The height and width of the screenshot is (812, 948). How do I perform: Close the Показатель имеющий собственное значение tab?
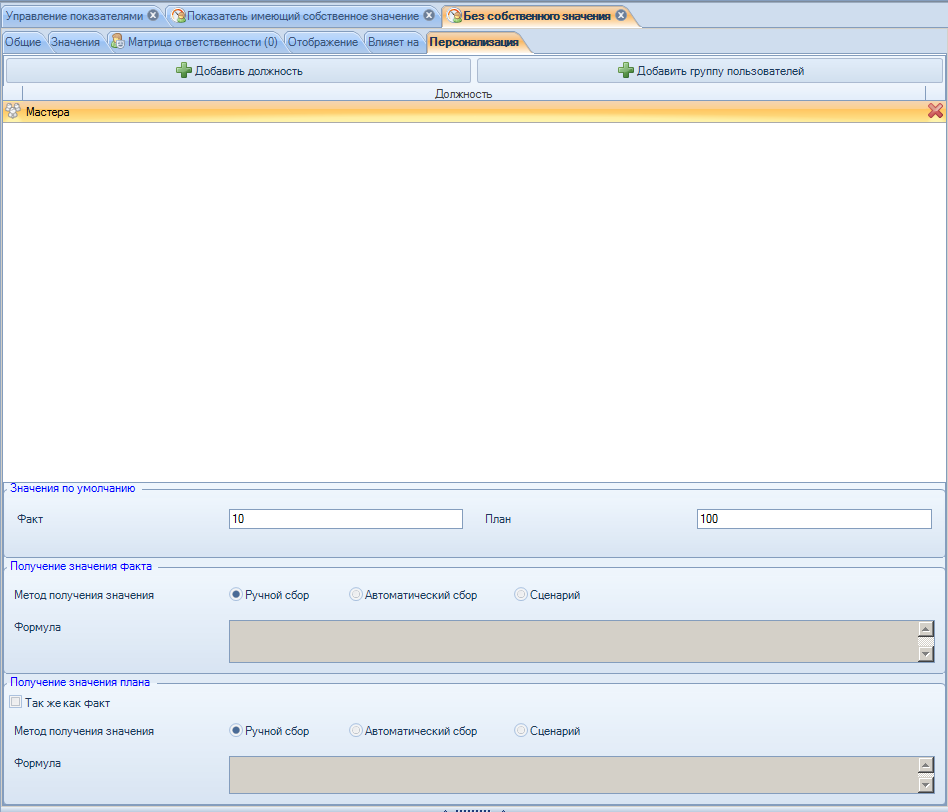click(x=429, y=16)
